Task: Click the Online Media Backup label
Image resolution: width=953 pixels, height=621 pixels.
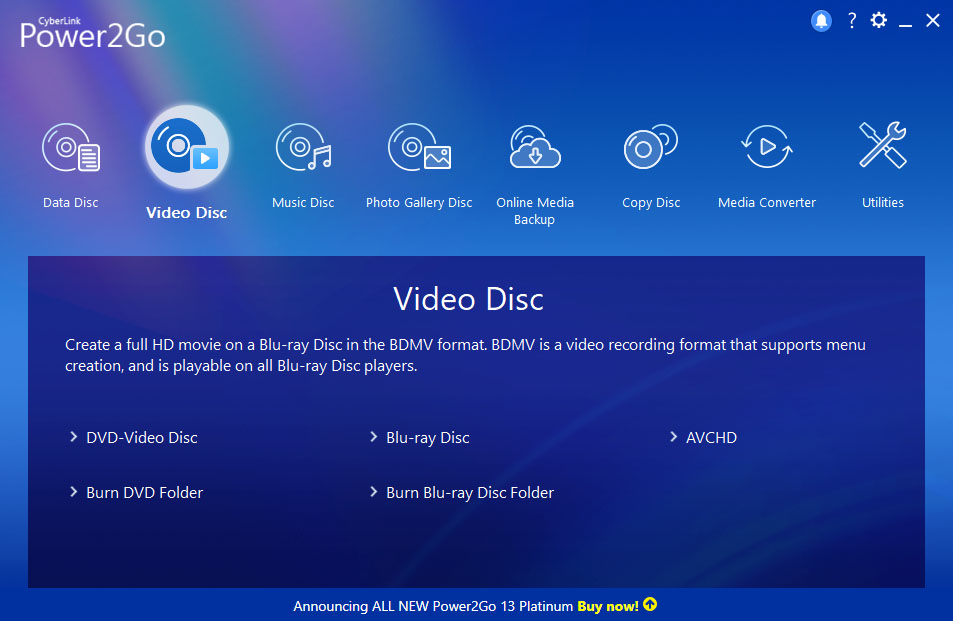Action: coord(535,211)
